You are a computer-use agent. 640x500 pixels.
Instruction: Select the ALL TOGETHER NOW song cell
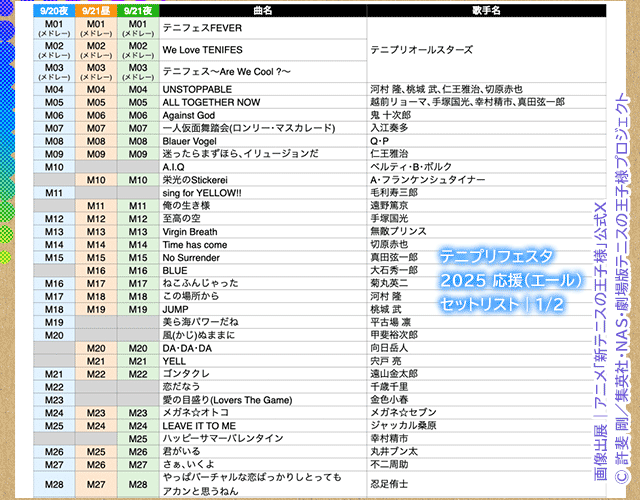click(211, 102)
